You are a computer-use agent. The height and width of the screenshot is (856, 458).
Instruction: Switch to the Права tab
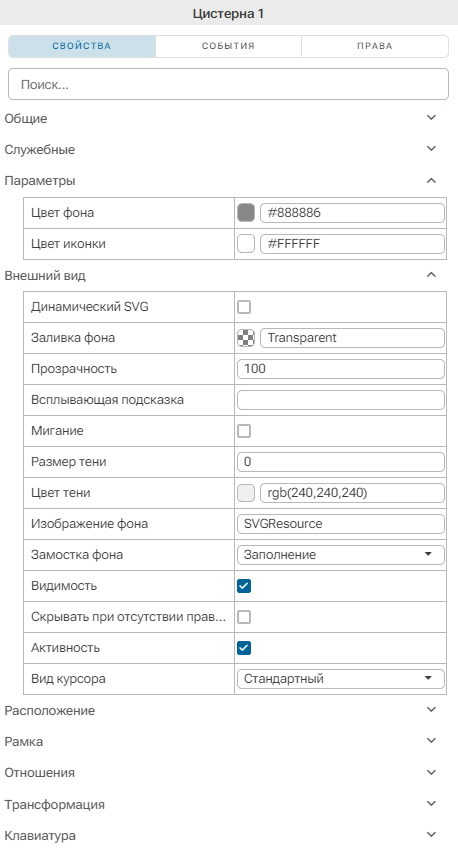point(374,46)
